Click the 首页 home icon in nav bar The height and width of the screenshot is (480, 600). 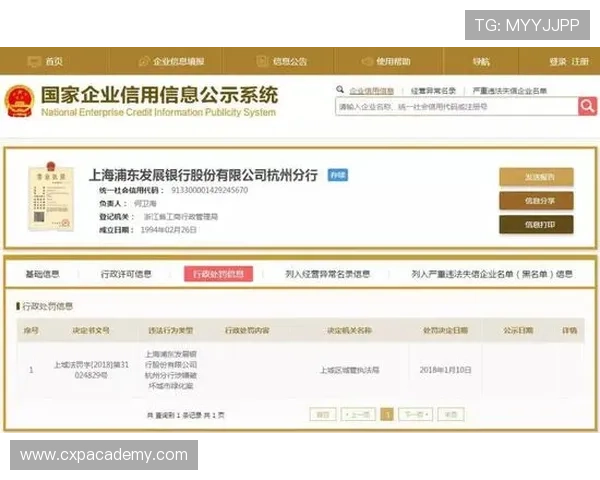(34, 61)
